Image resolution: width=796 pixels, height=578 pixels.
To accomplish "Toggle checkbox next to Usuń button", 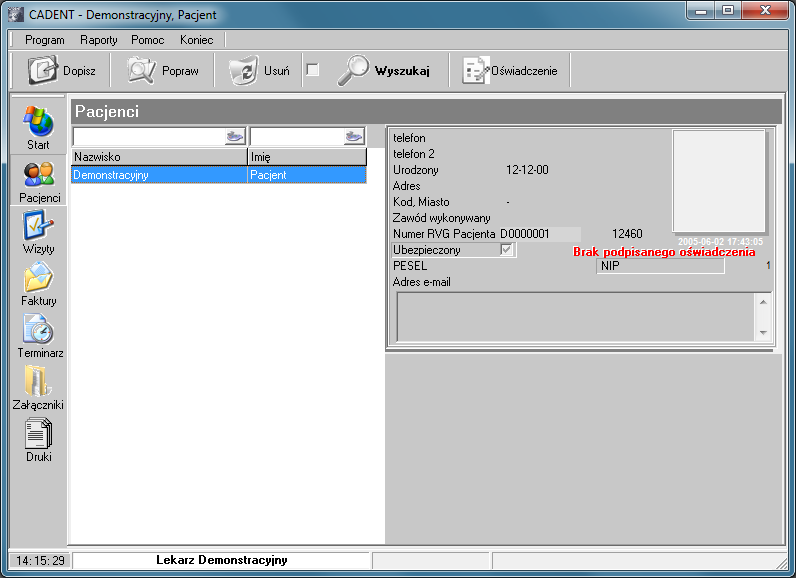I will (x=313, y=70).
